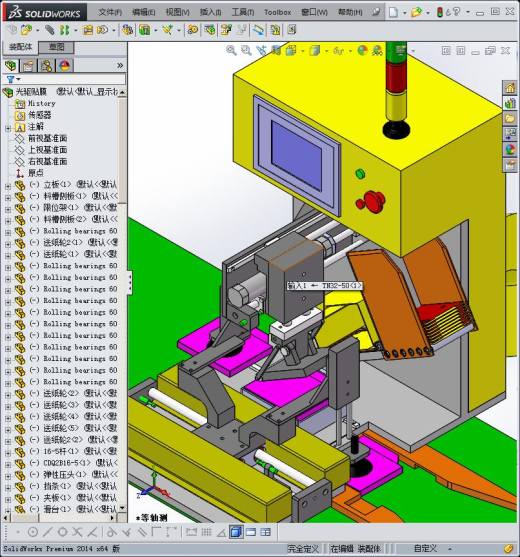Click the Mate paperclip icon
Screen dimensions: 520x557
coord(49,30)
